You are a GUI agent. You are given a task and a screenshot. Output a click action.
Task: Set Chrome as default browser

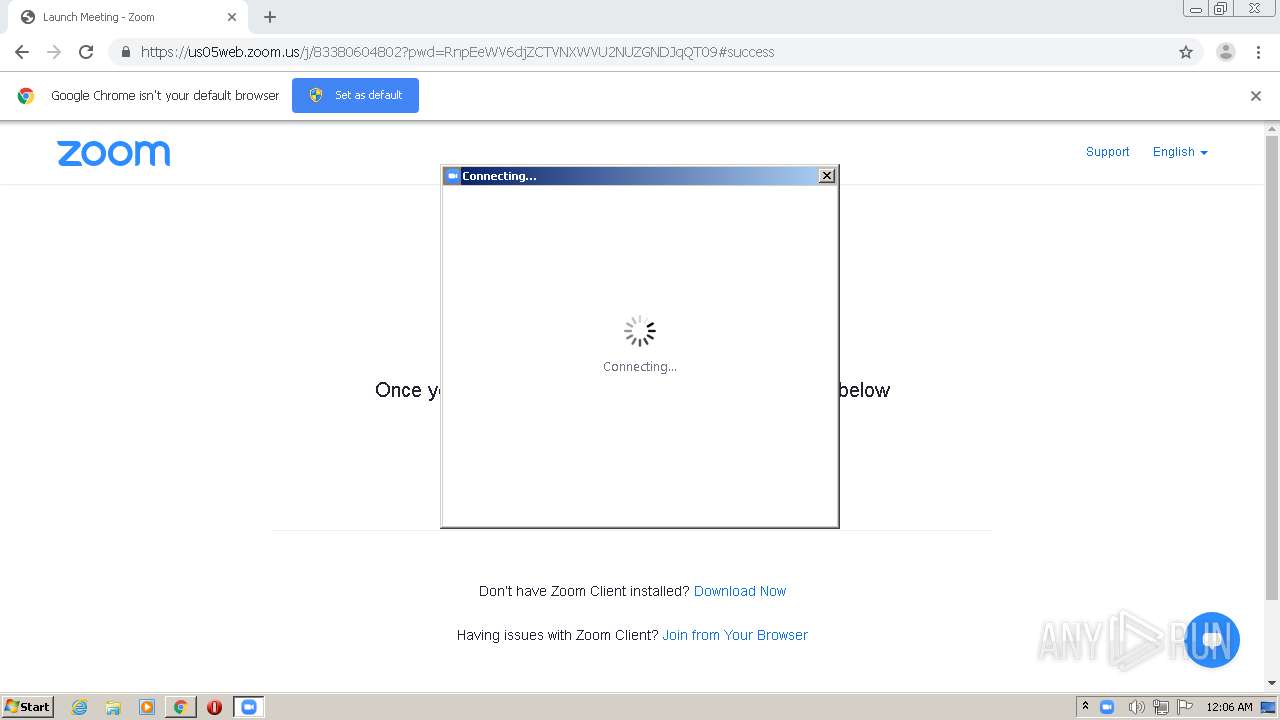click(355, 95)
